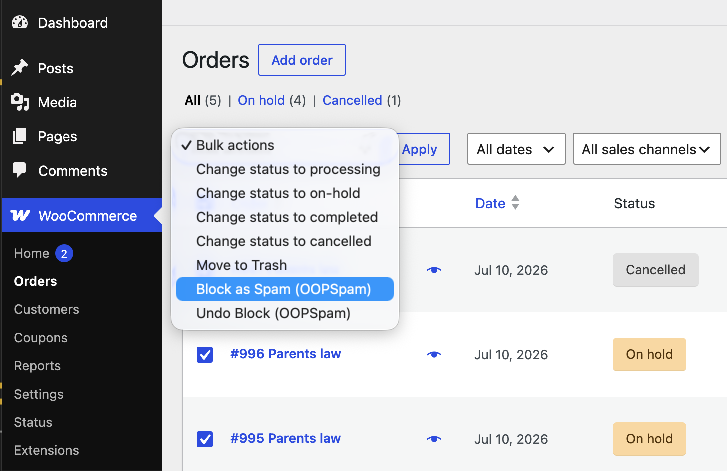The image size is (727, 471).
Task: Open Media in the sidebar
Action: (57, 102)
